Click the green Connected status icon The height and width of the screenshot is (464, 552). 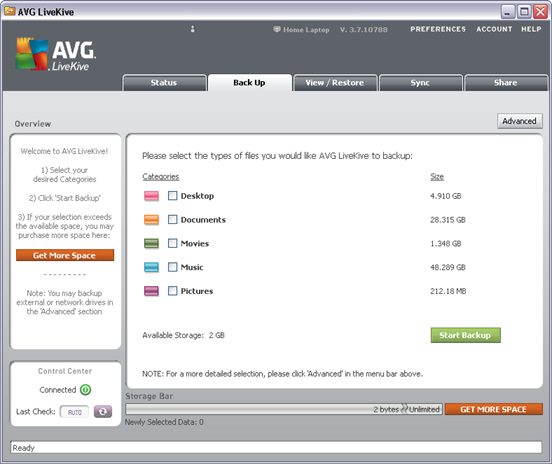[x=86, y=390]
